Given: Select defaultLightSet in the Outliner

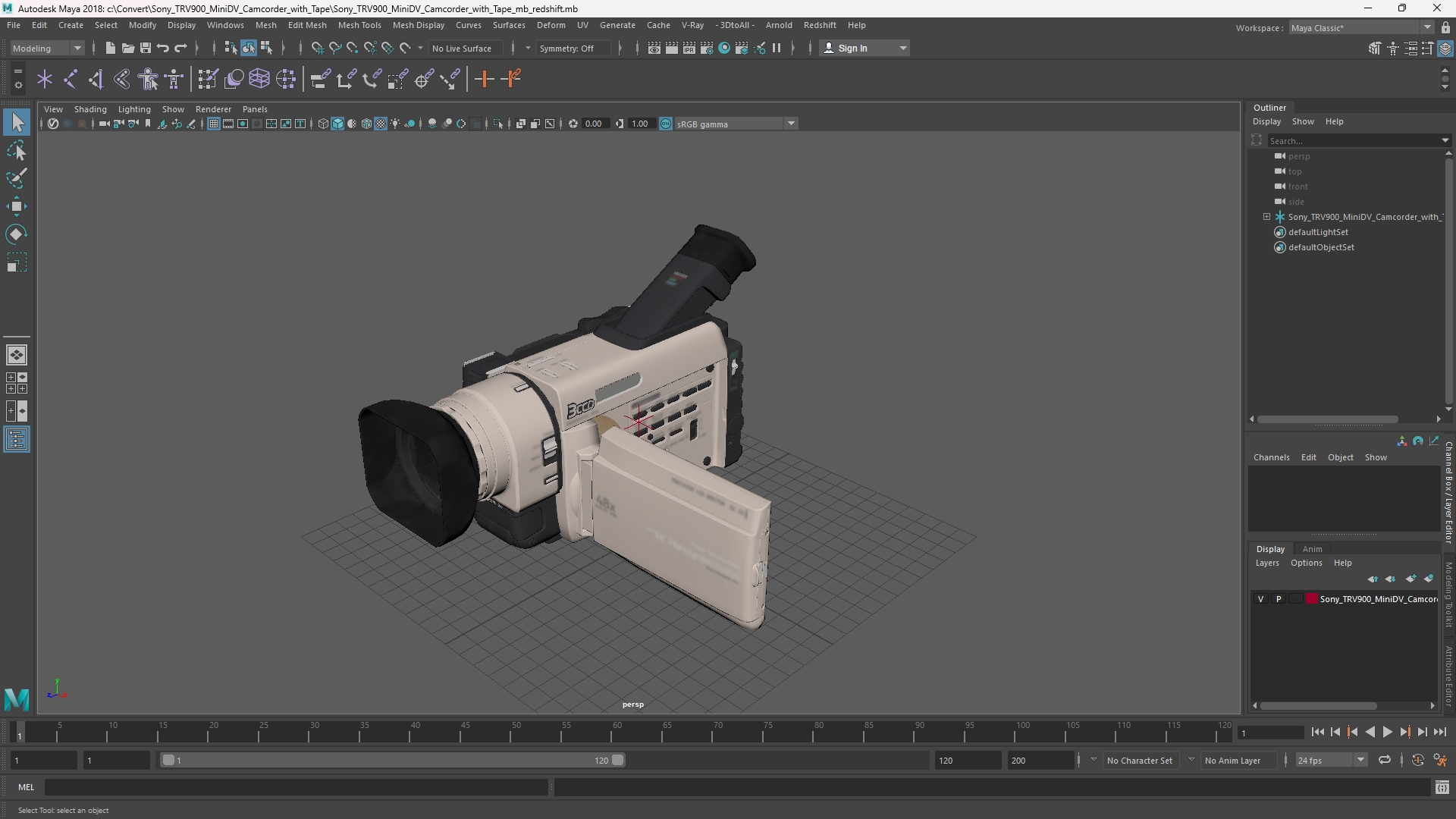Looking at the screenshot, I should tap(1318, 232).
